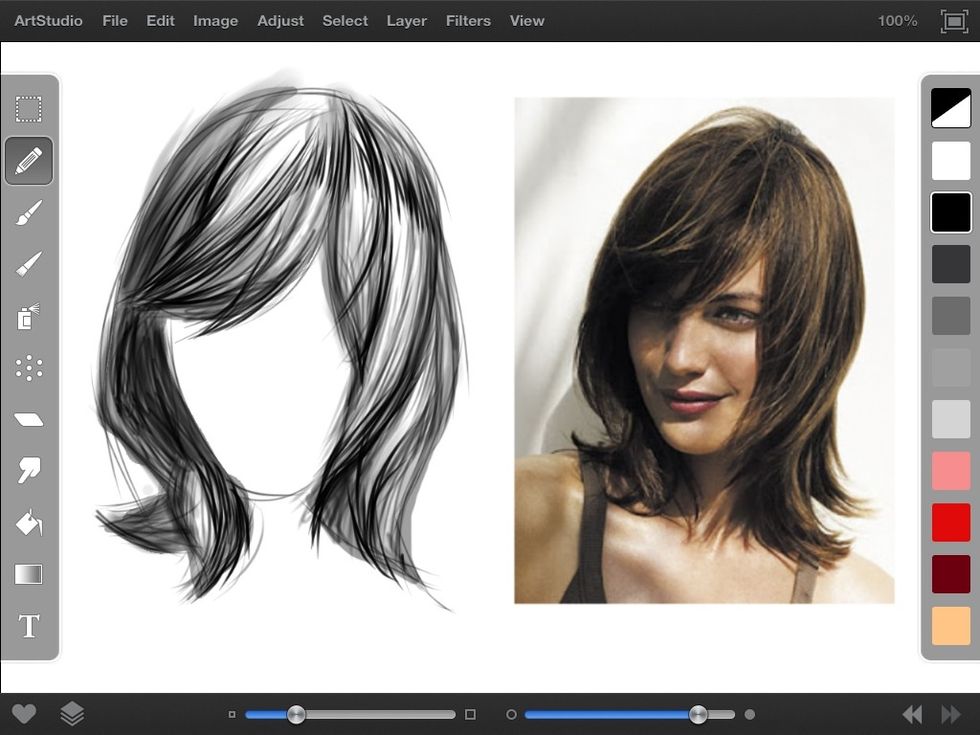Viewport: 980px width, 735px height.
Task: Open the Edit menu
Action: [x=160, y=21]
